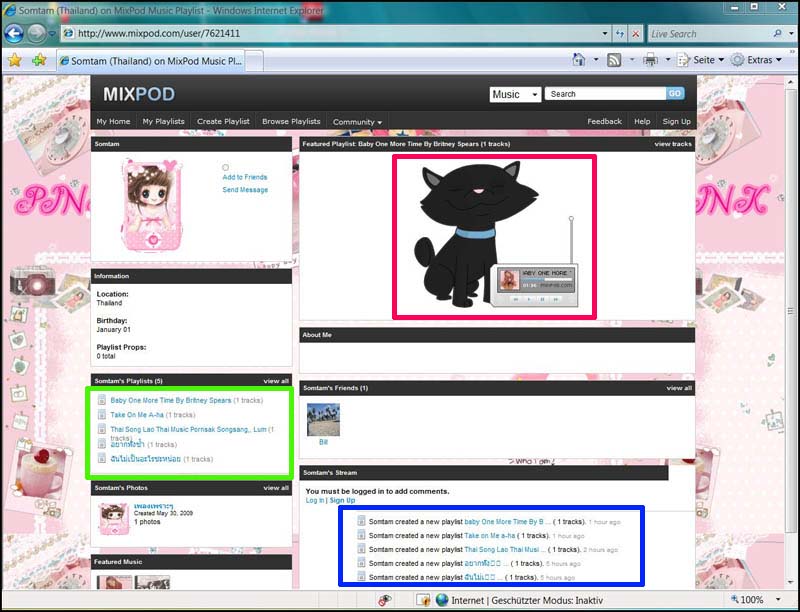800x612 pixels.
Task: Click the RSS feeds icon
Action: tap(614, 60)
